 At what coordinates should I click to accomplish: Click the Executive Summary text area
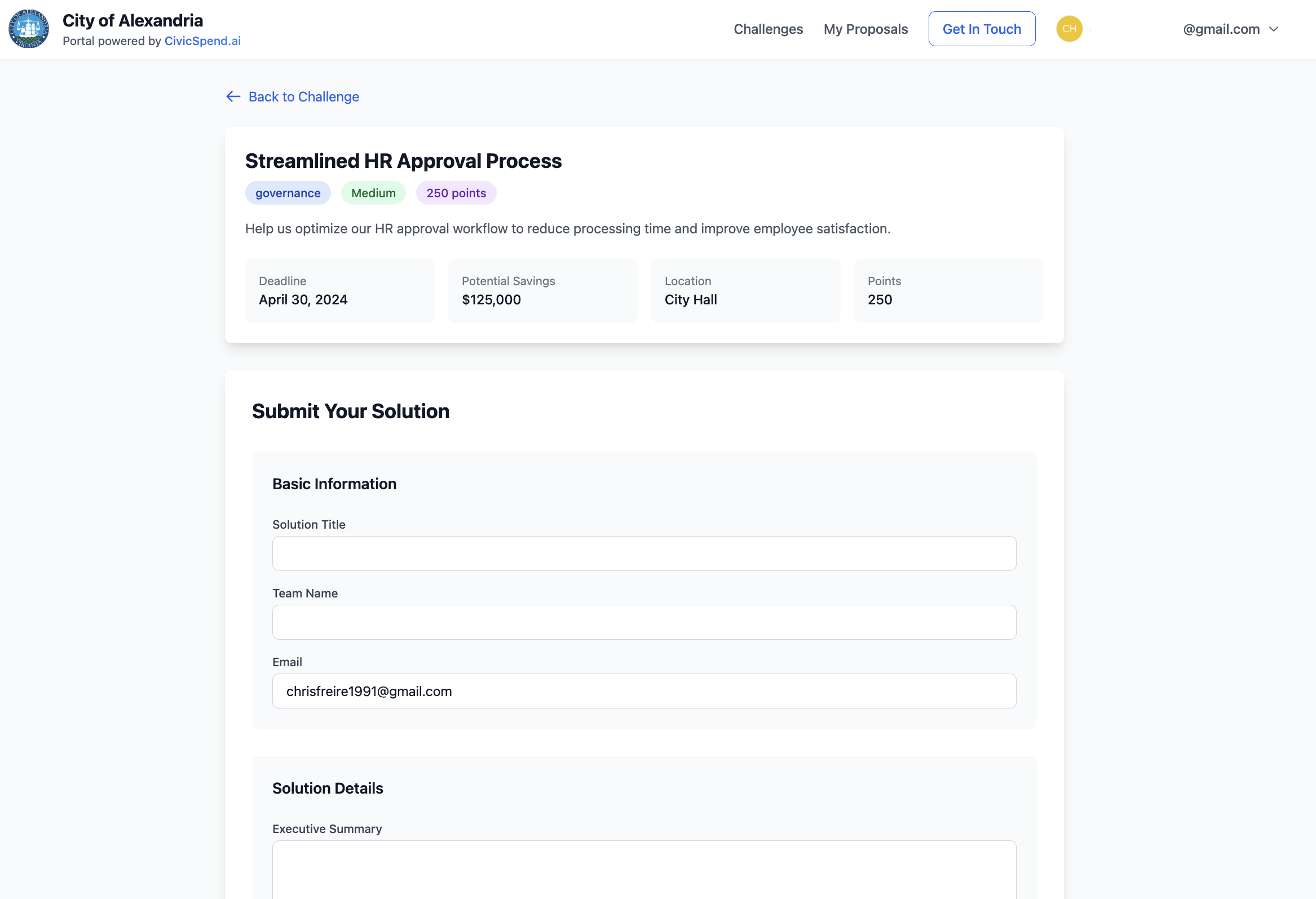pyautogui.click(x=644, y=869)
